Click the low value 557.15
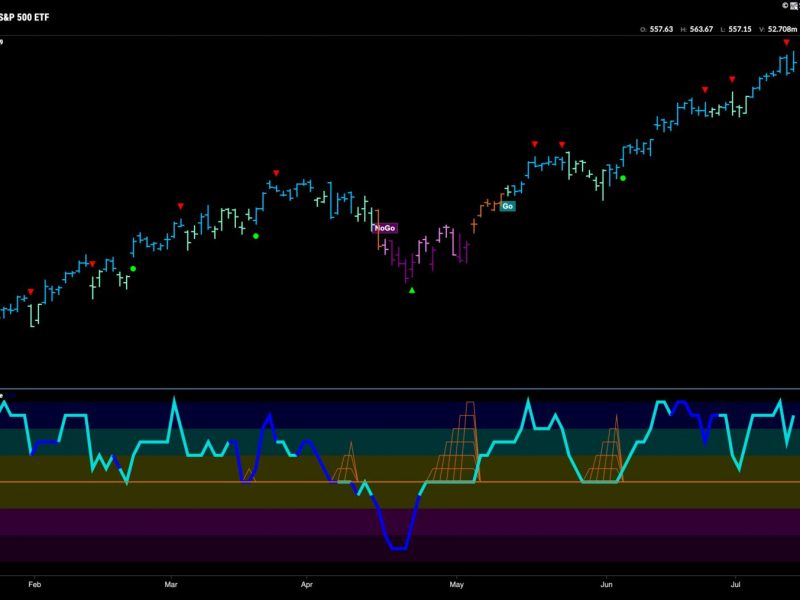The width and height of the screenshot is (800, 600). pos(740,29)
